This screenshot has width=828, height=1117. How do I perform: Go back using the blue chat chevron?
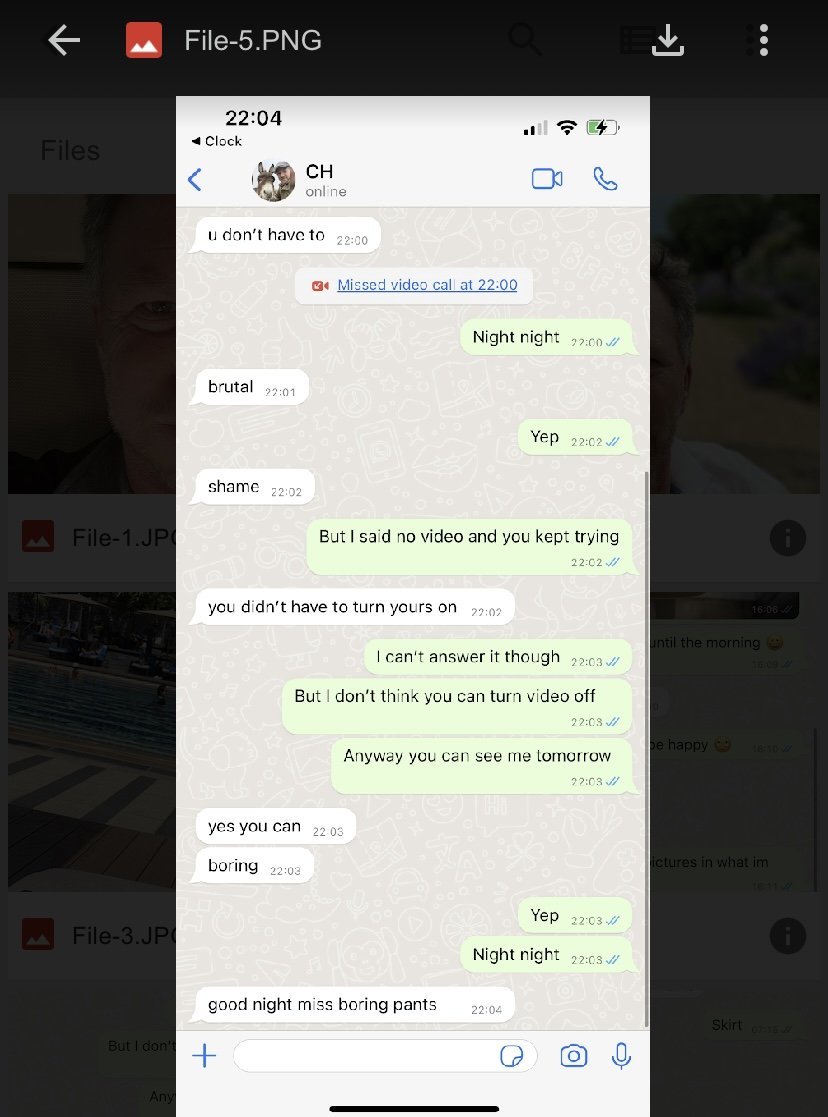point(195,180)
